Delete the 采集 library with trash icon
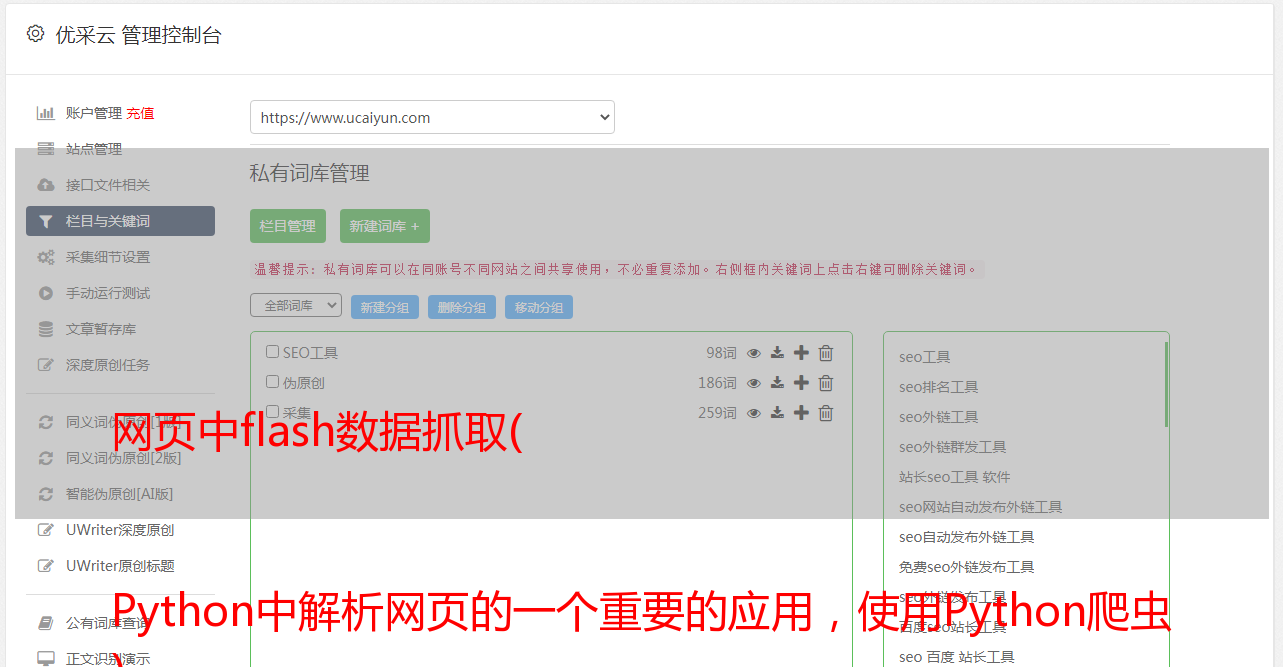The height and width of the screenshot is (667, 1283). [826, 413]
